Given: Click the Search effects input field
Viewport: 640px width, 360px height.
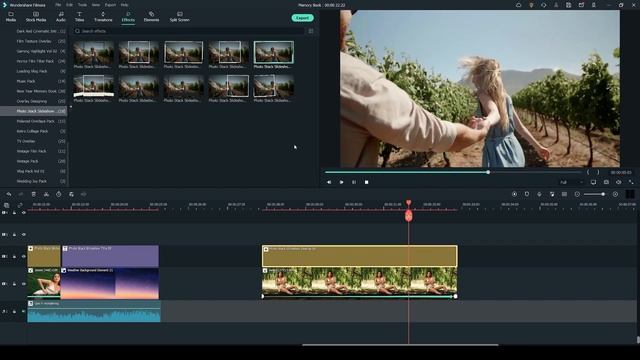Looking at the screenshot, I should (x=189, y=31).
